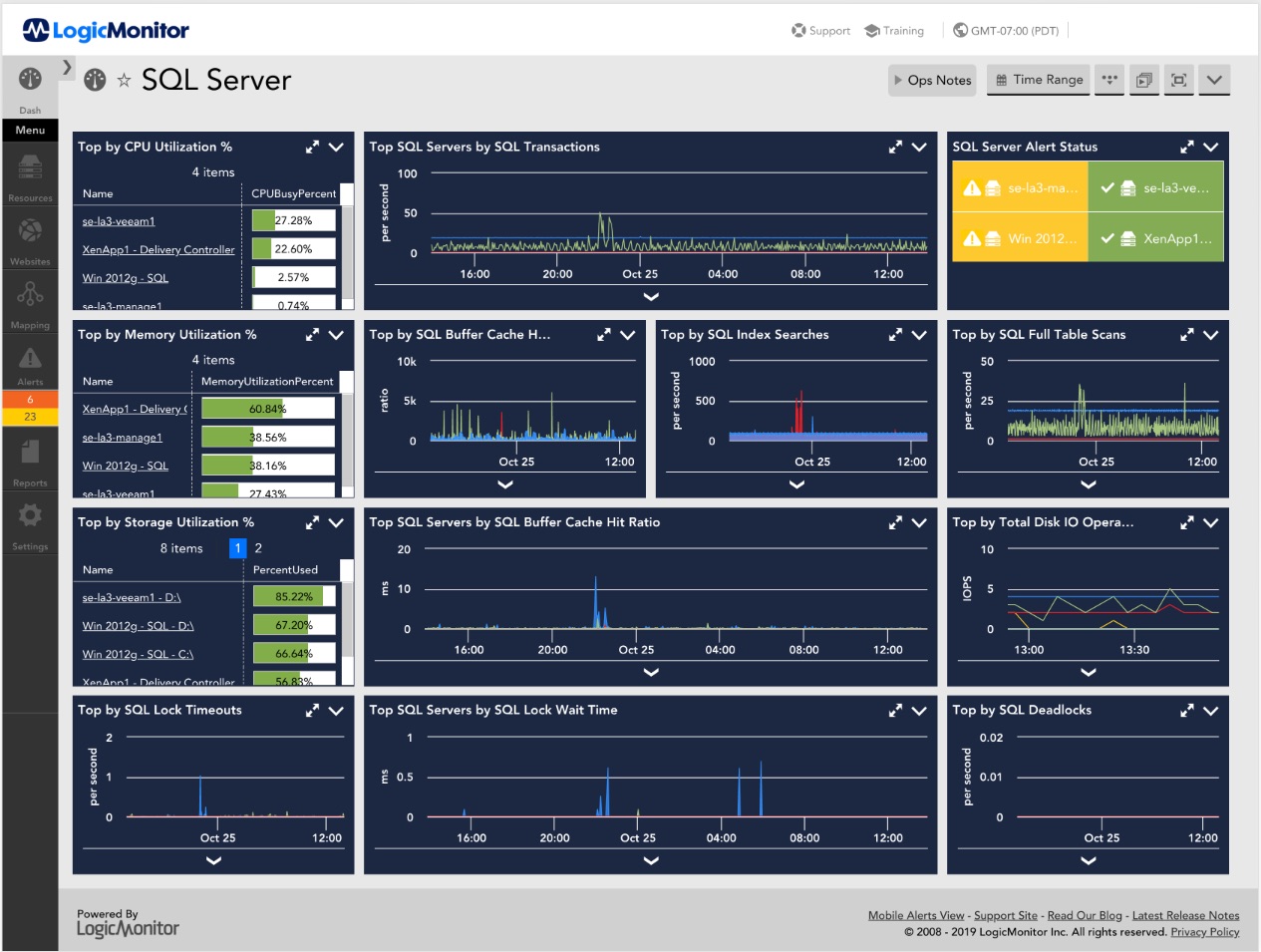Open Latest Release Notes footer link

pyautogui.click(x=1185, y=915)
